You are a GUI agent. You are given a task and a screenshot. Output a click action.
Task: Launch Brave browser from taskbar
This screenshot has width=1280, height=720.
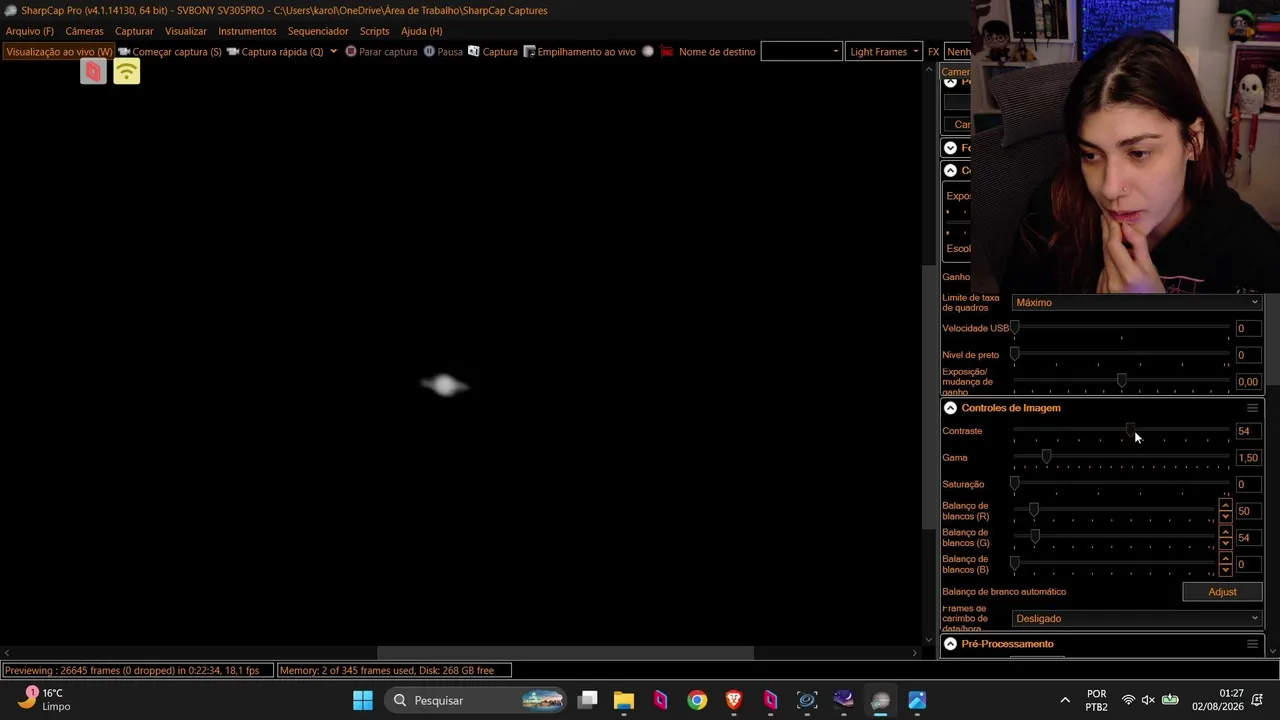click(734, 700)
